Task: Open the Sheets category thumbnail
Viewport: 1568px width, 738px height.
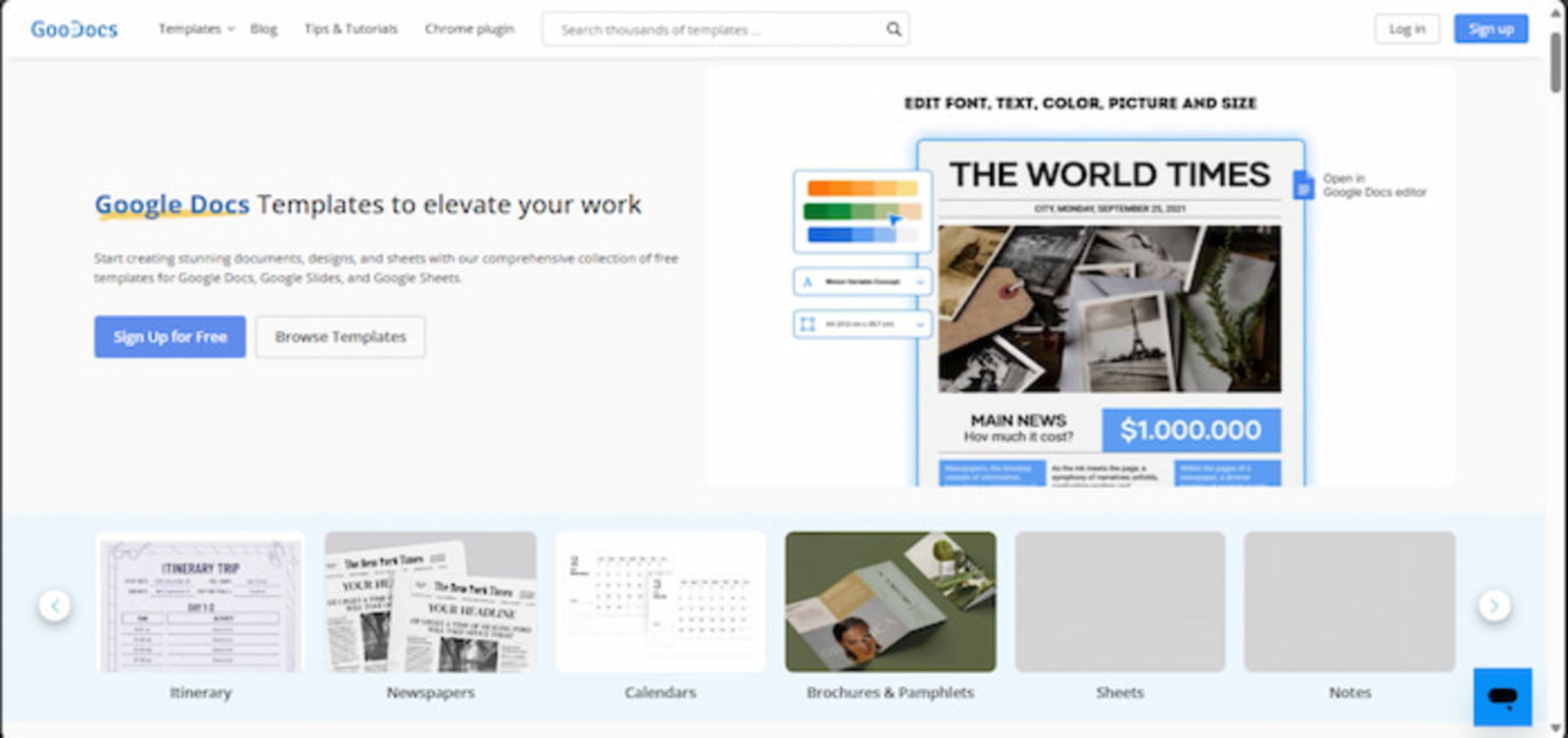Action: (x=1120, y=602)
